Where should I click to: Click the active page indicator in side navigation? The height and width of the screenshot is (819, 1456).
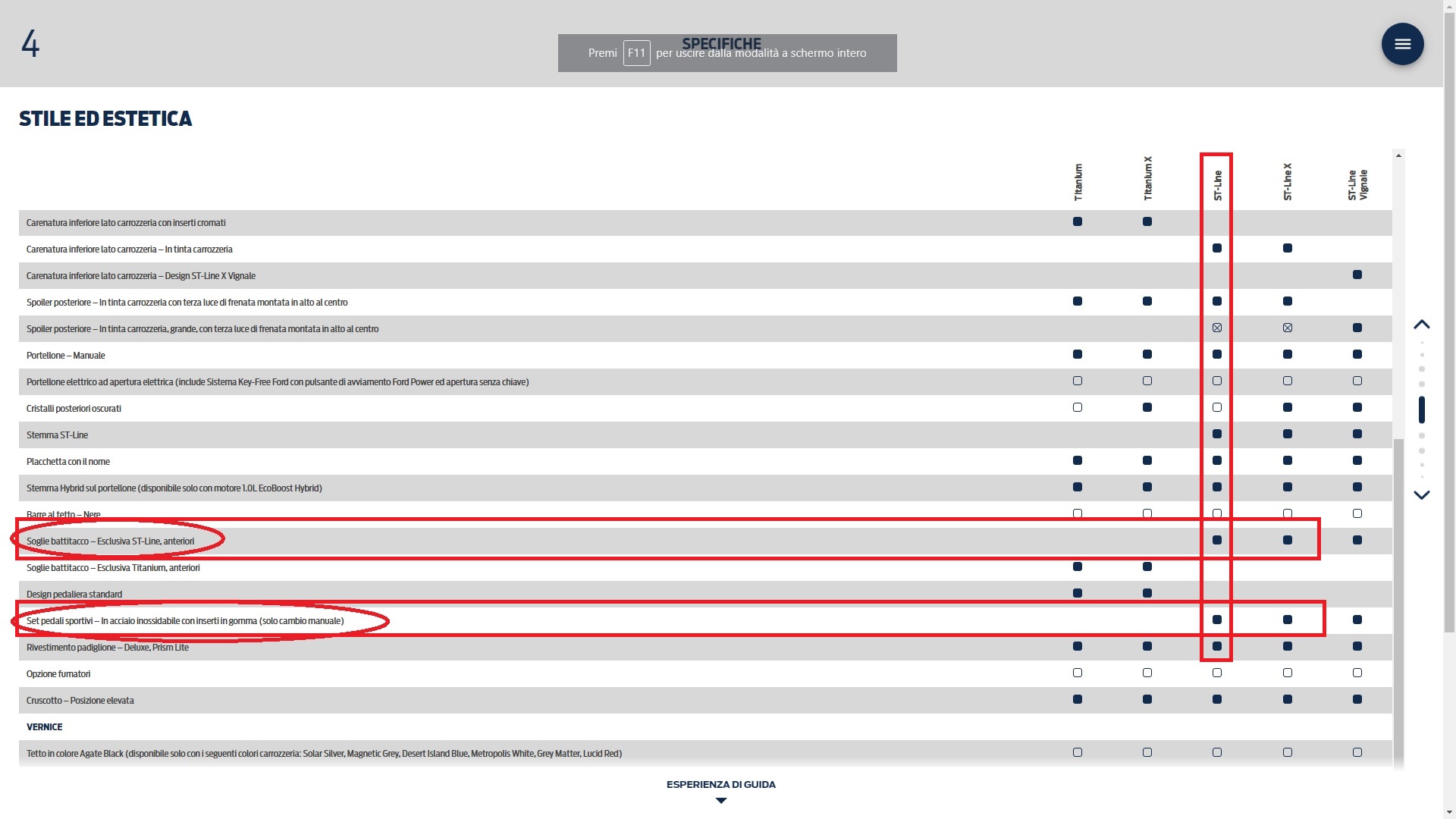click(1422, 409)
